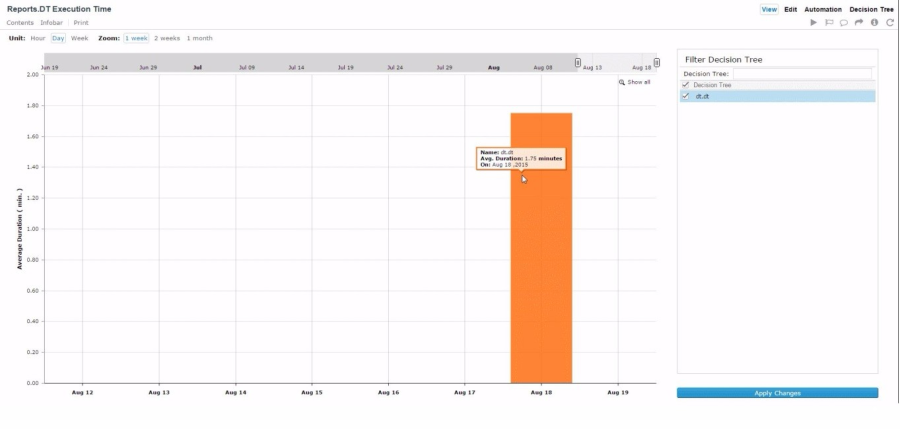Set unit to Week
Viewport: 900px width, 429px height.
[x=79, y=38]
